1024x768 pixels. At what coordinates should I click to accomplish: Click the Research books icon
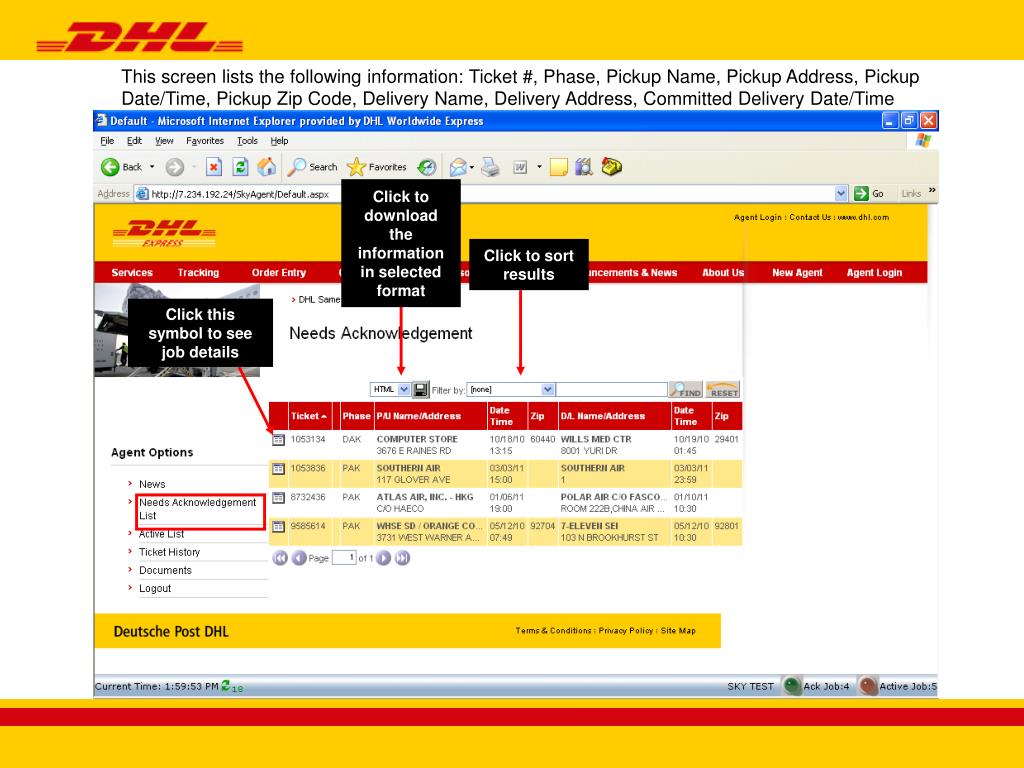[584, 167]
